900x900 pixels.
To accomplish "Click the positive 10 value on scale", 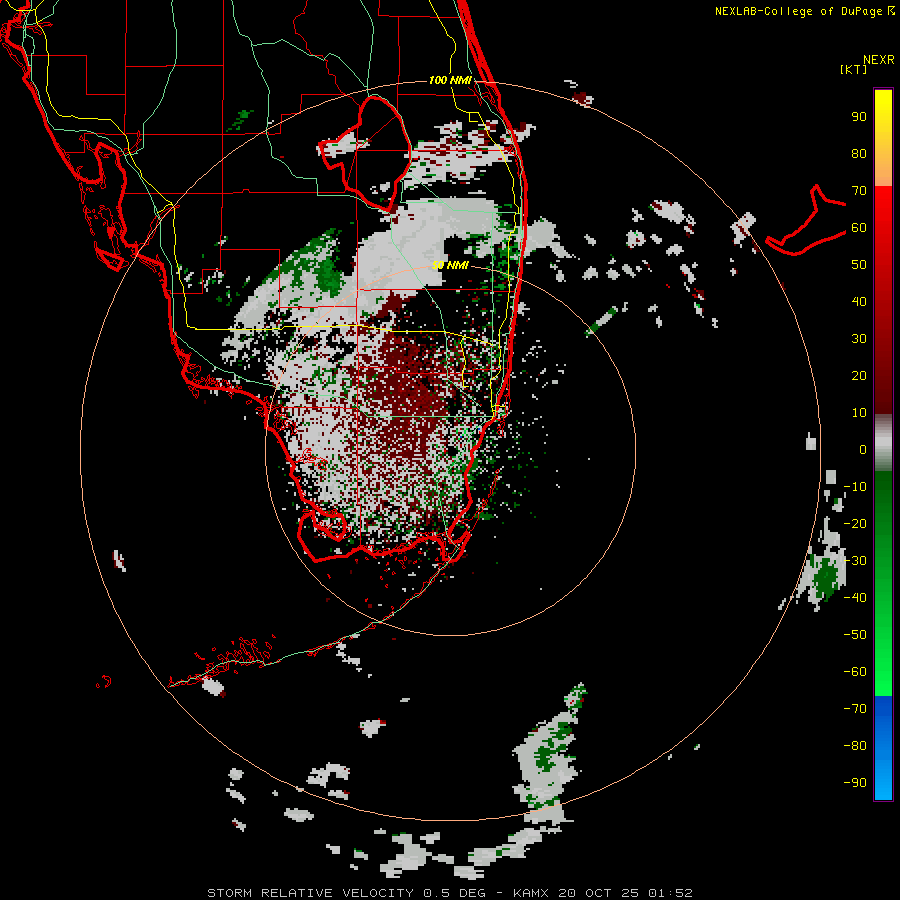I will click(x=859, y=413).
